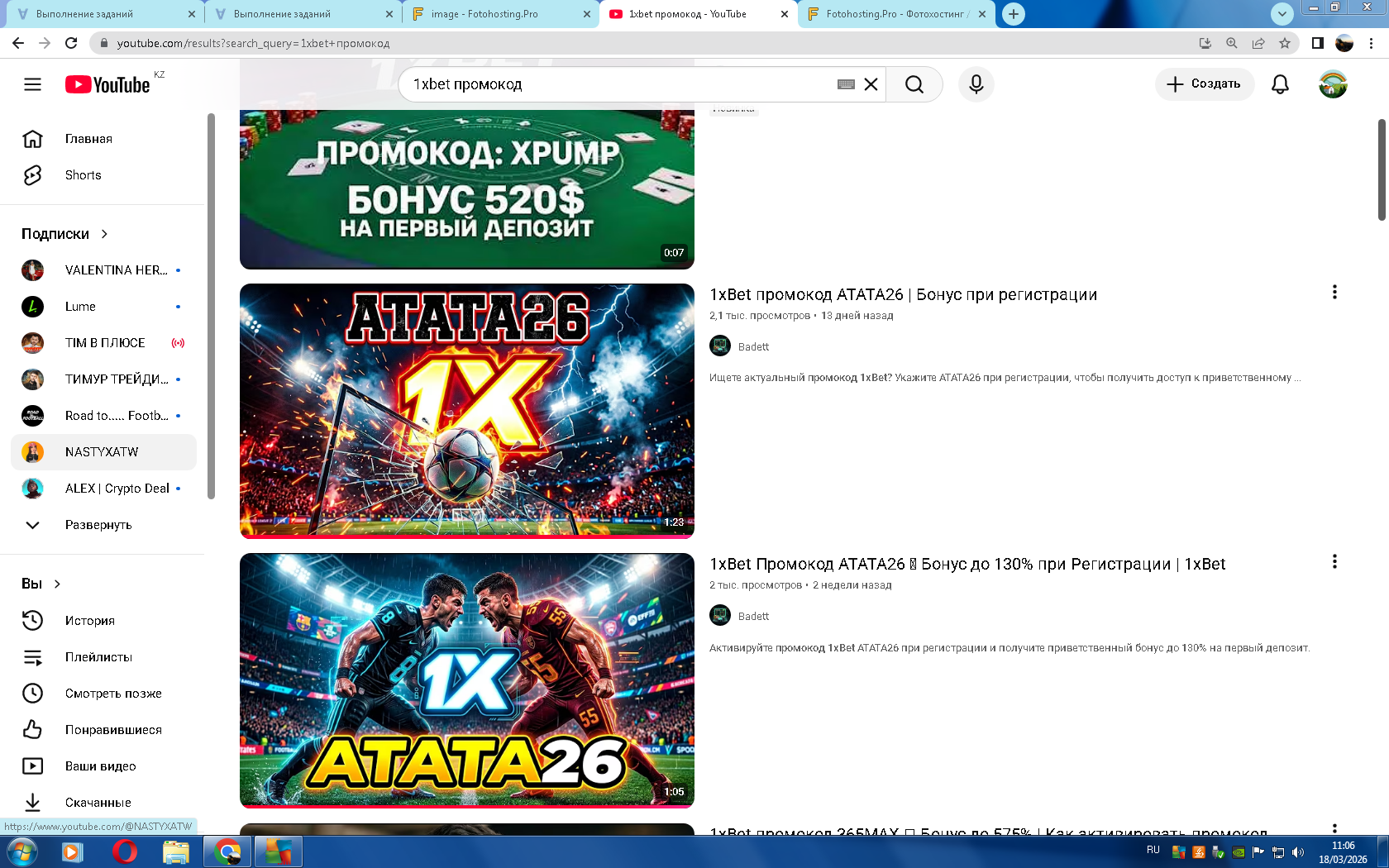Click the page vertical scrollbar
This screenshot has height=868, width=1389.
click(1382, 169)
